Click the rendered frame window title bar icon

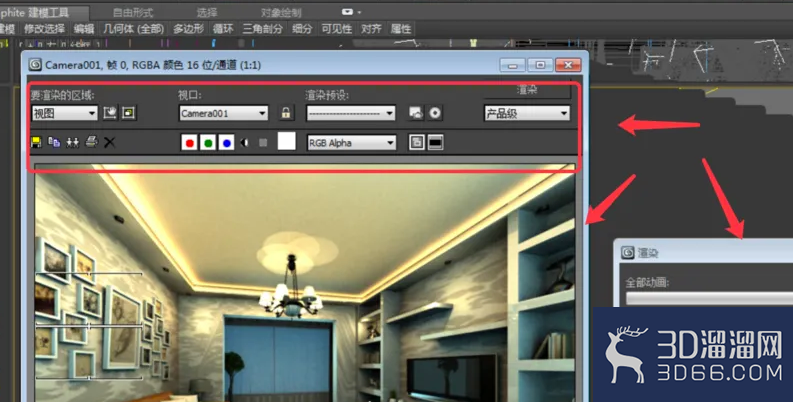(x=35, y=65)
